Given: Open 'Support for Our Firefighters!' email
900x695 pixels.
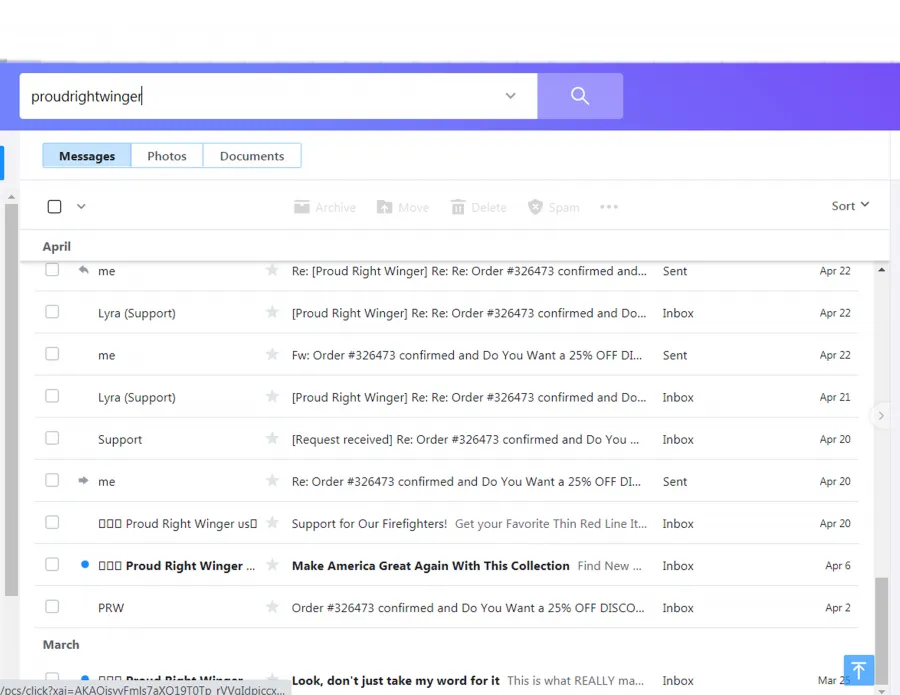Looking at the screenshot, I should pos(369,523).
